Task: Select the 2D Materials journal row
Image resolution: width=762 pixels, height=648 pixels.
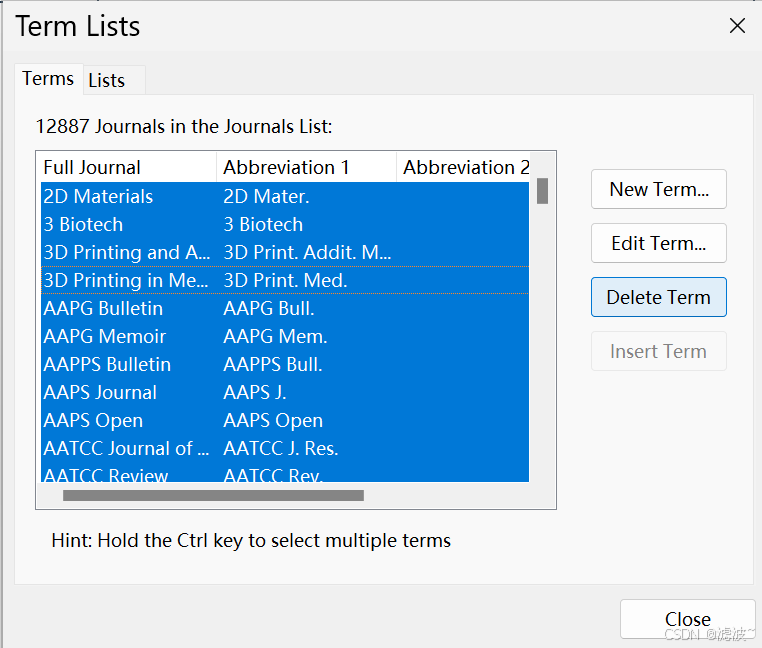Action: [98, 197]
